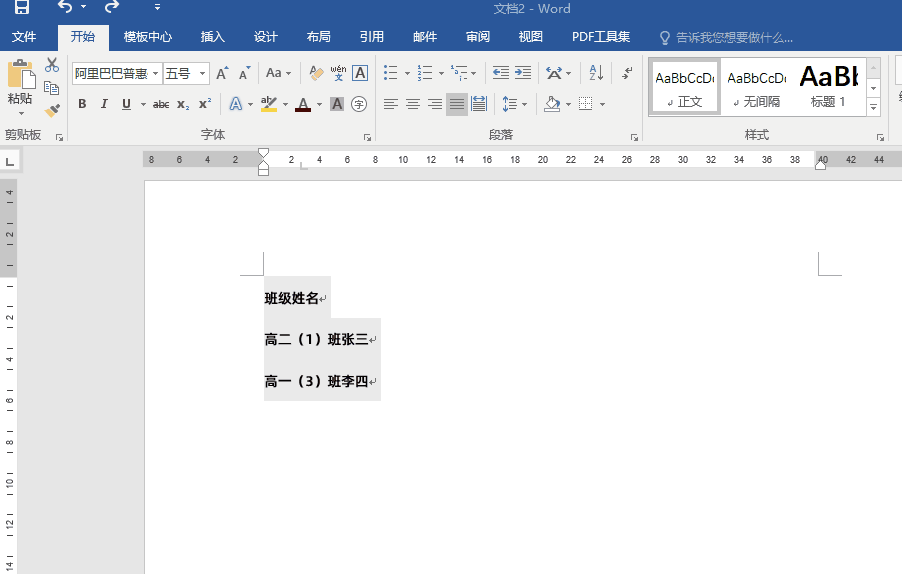Apply the yellow text highlight color
Image resolution: width=902 pixels, height=574 pixels.
pos(268,104)
